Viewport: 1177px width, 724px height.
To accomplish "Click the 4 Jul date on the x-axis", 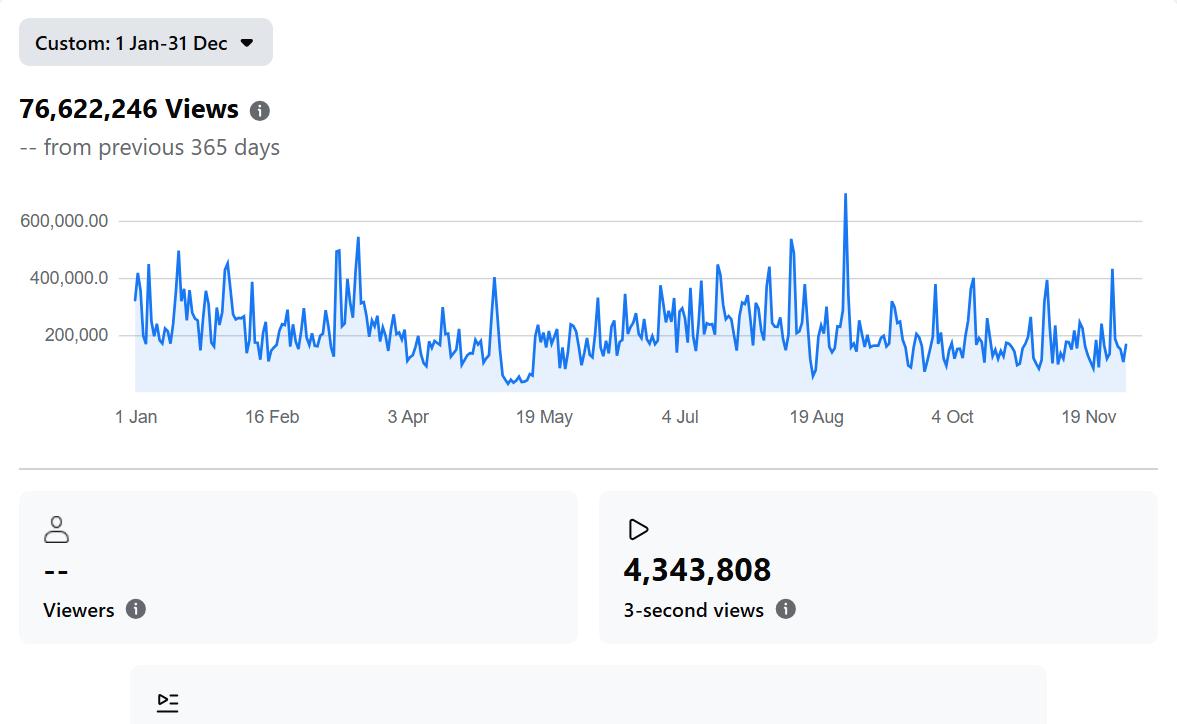I will [x=680, y=417].
